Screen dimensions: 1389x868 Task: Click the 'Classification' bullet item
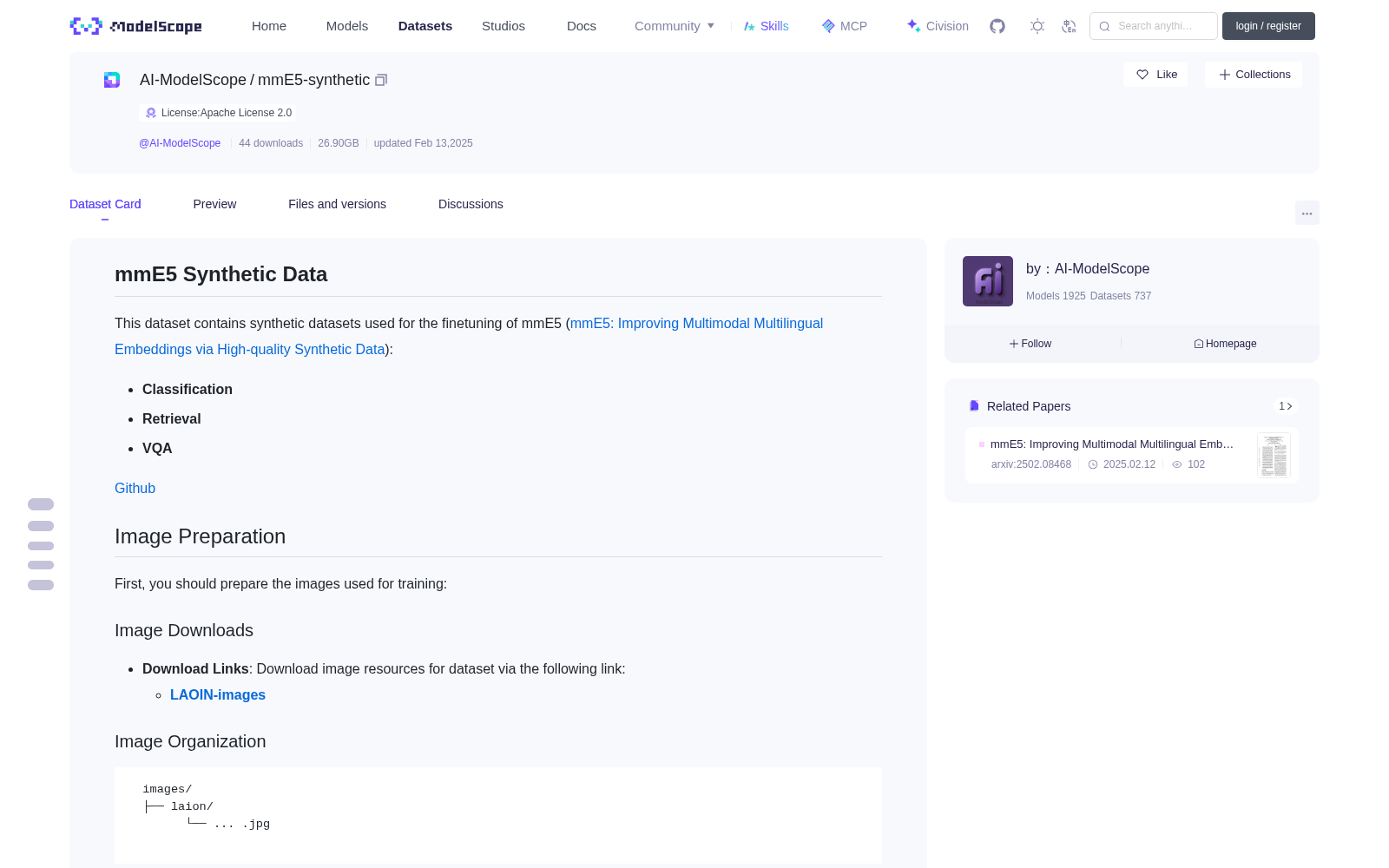(x=188, y=390)
